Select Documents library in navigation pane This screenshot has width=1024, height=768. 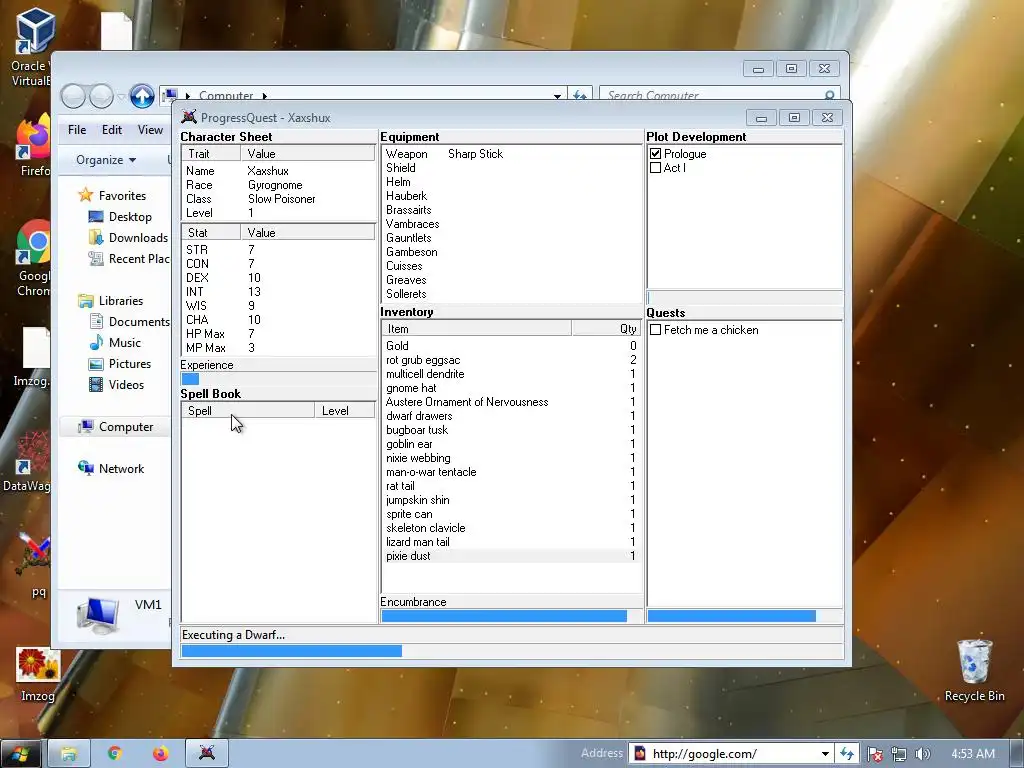(x=138, y=322)
